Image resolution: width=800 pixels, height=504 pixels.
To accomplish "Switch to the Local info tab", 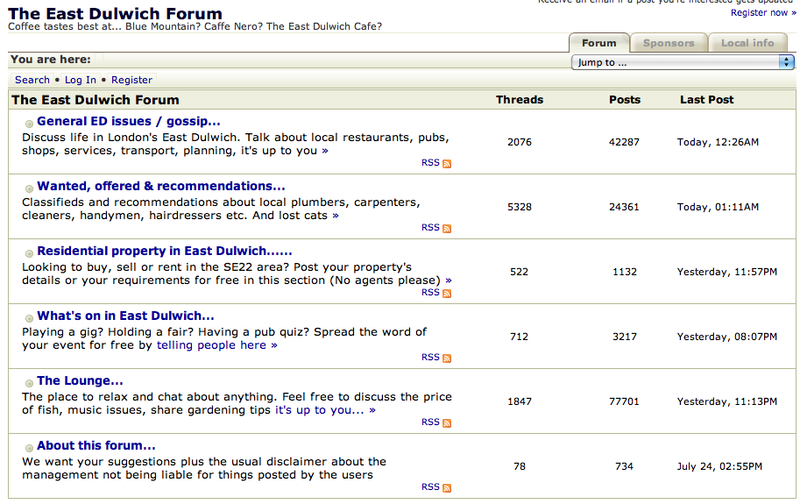I will [x=747, y=43].
